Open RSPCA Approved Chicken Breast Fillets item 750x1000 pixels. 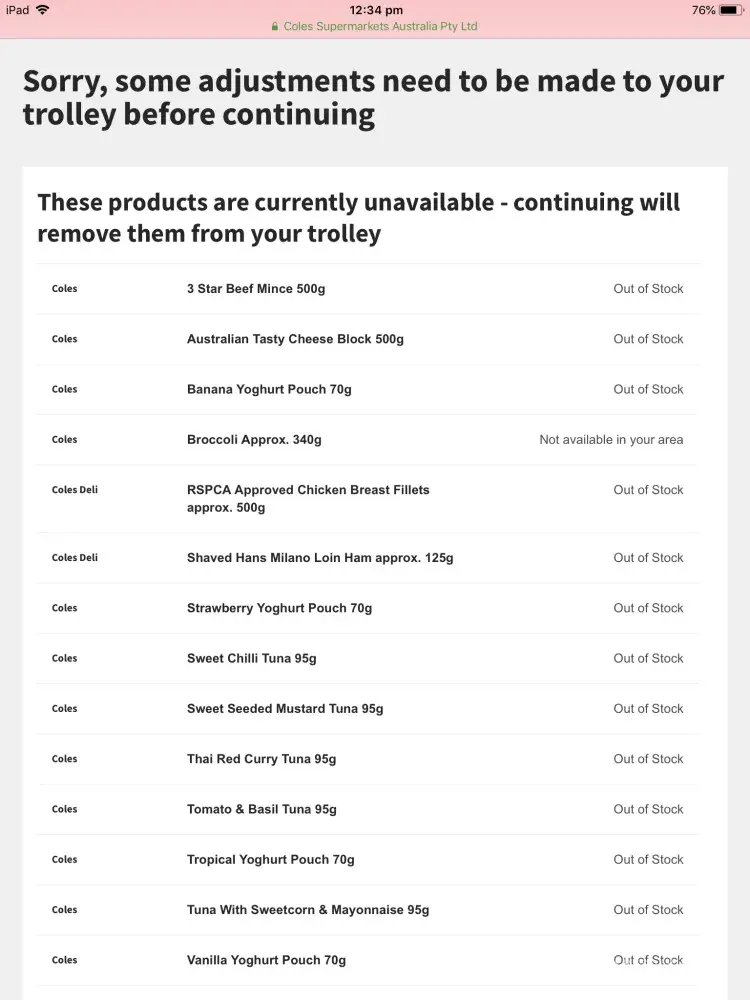(308, 498)
